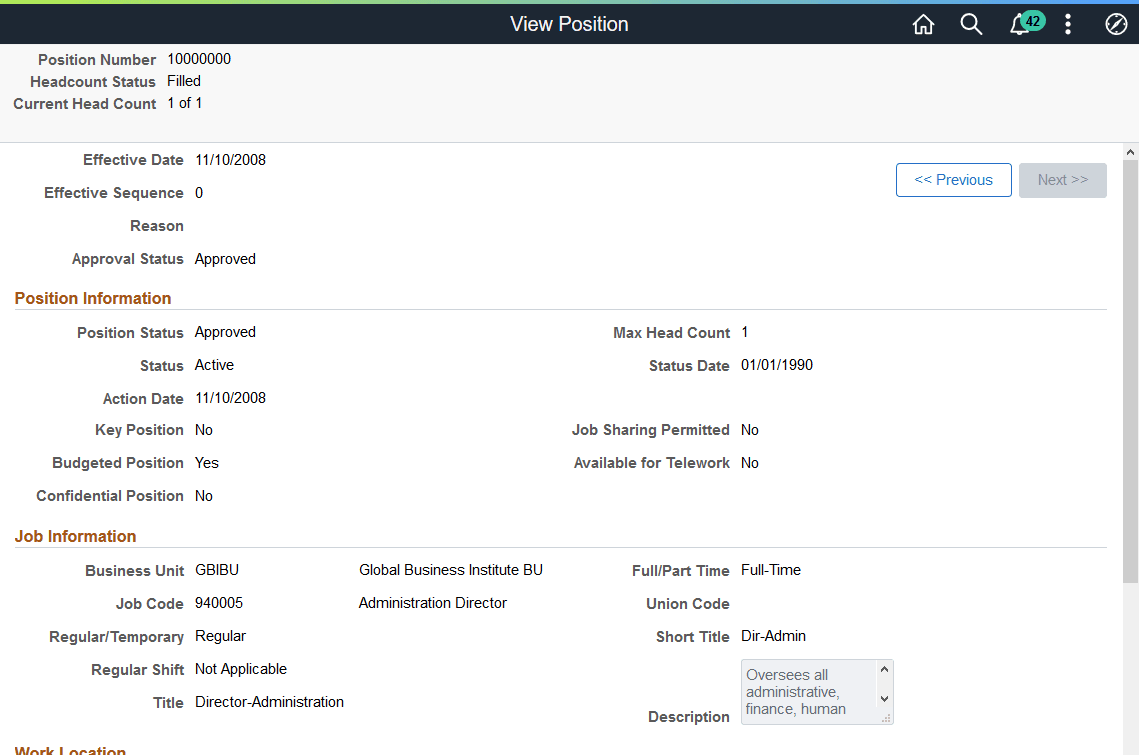
Task: Collapse the Job Information section
Action: pos(75,536)
